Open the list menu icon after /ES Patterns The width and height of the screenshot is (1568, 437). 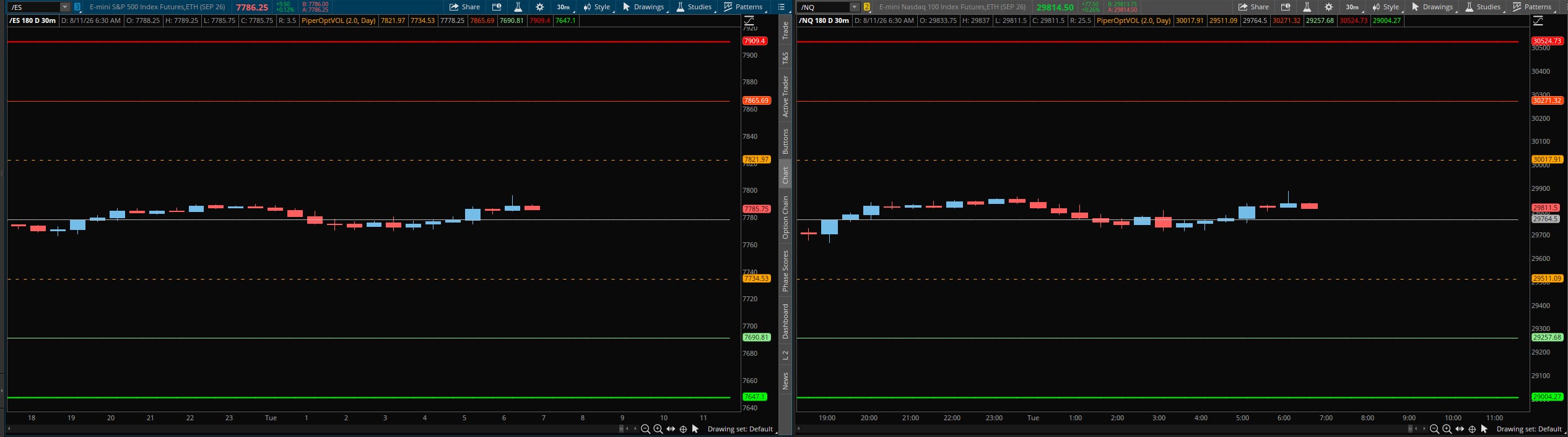point(782,7)
